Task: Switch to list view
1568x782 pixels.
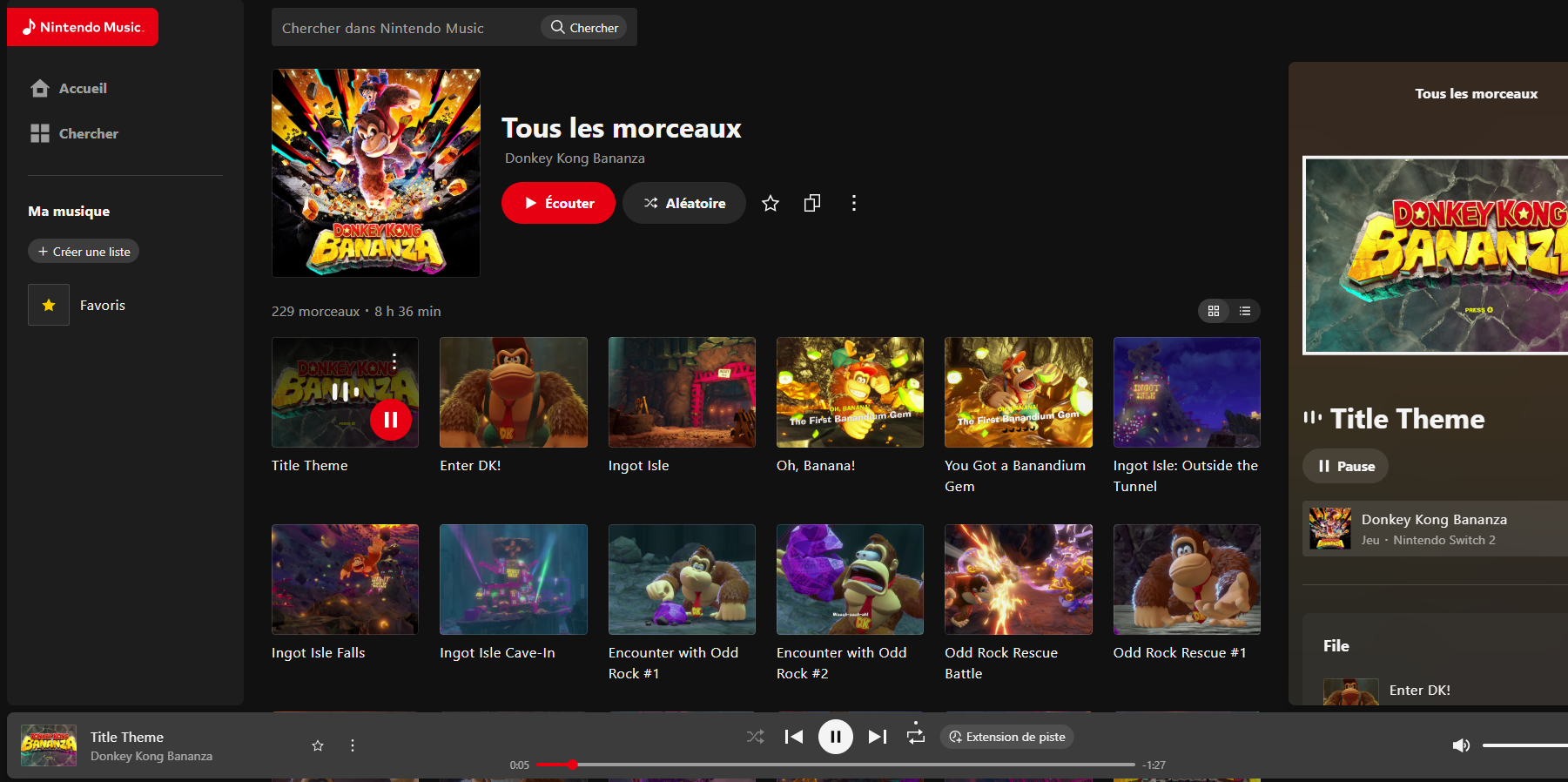Action: [1245, 311]
